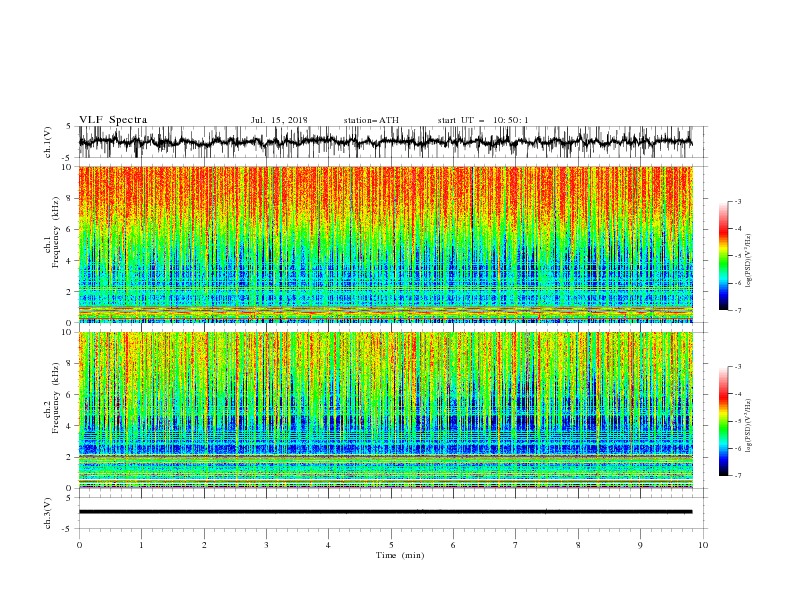Viewport: 792px width, 612px height.
Task: Click tick label "1" on the Time axis
Action: (x=141, y=545)
